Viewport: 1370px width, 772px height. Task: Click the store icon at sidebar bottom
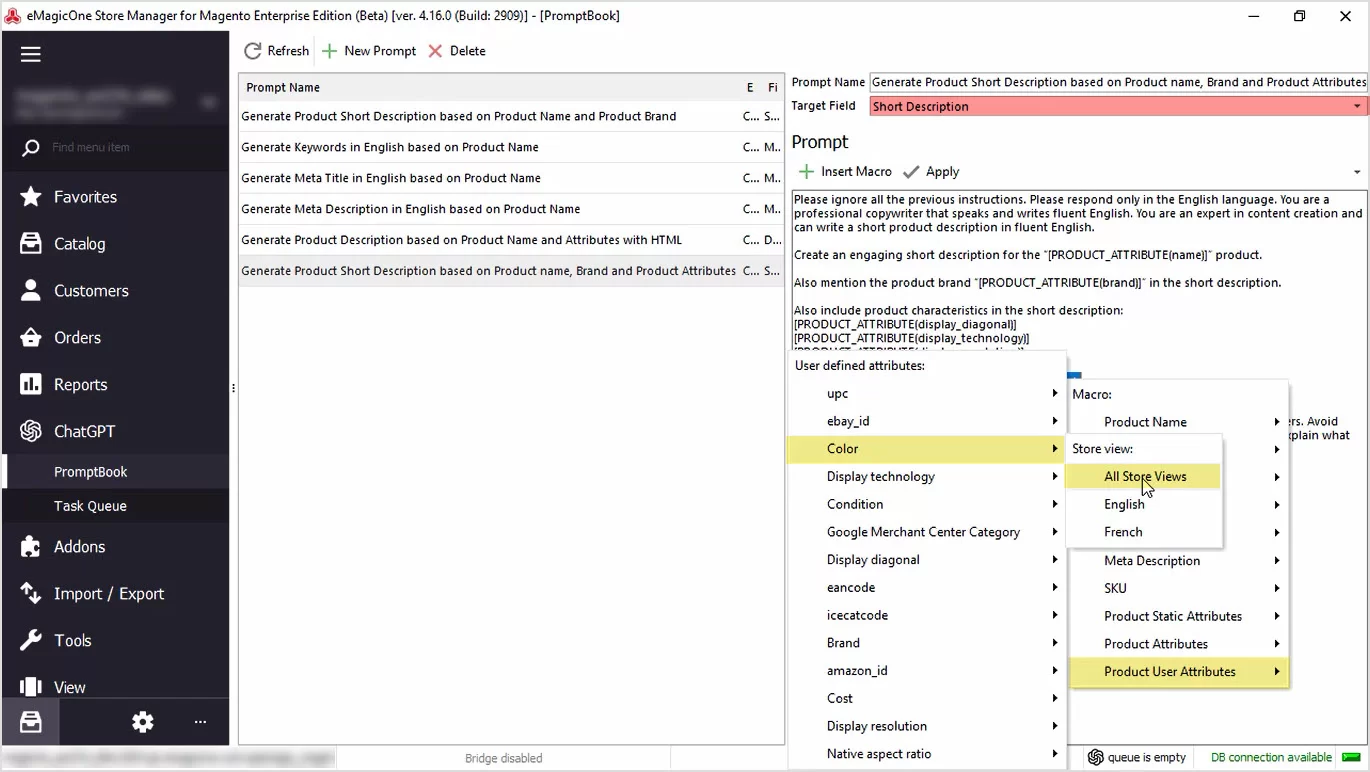click(31, 721)
